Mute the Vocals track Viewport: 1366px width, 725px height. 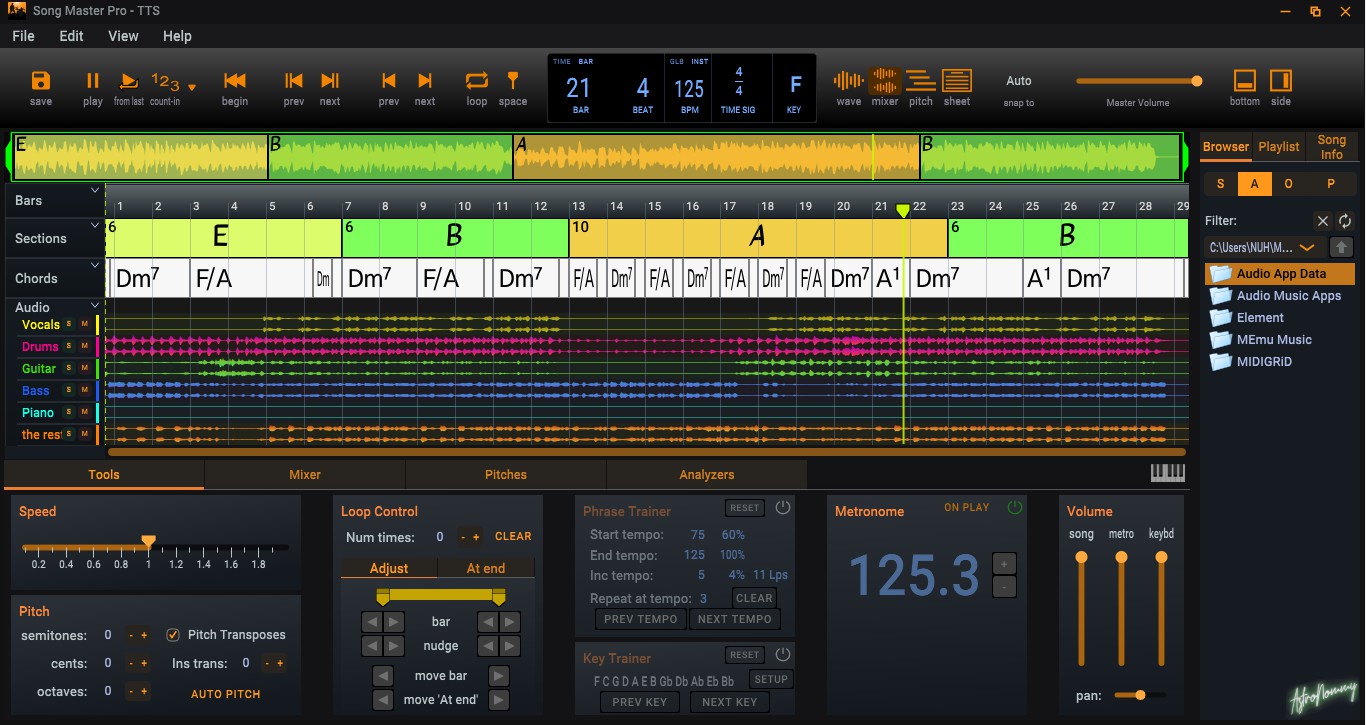click(x=84, y=324)
